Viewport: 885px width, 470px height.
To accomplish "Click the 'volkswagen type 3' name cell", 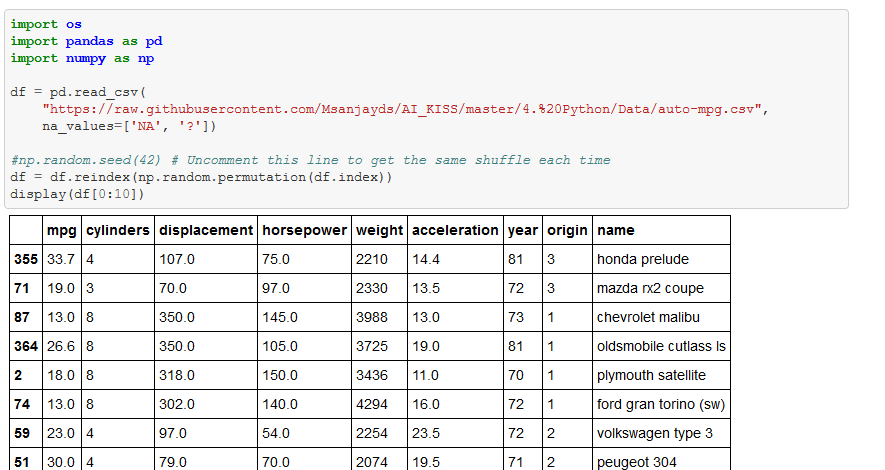I will point(661,433).
